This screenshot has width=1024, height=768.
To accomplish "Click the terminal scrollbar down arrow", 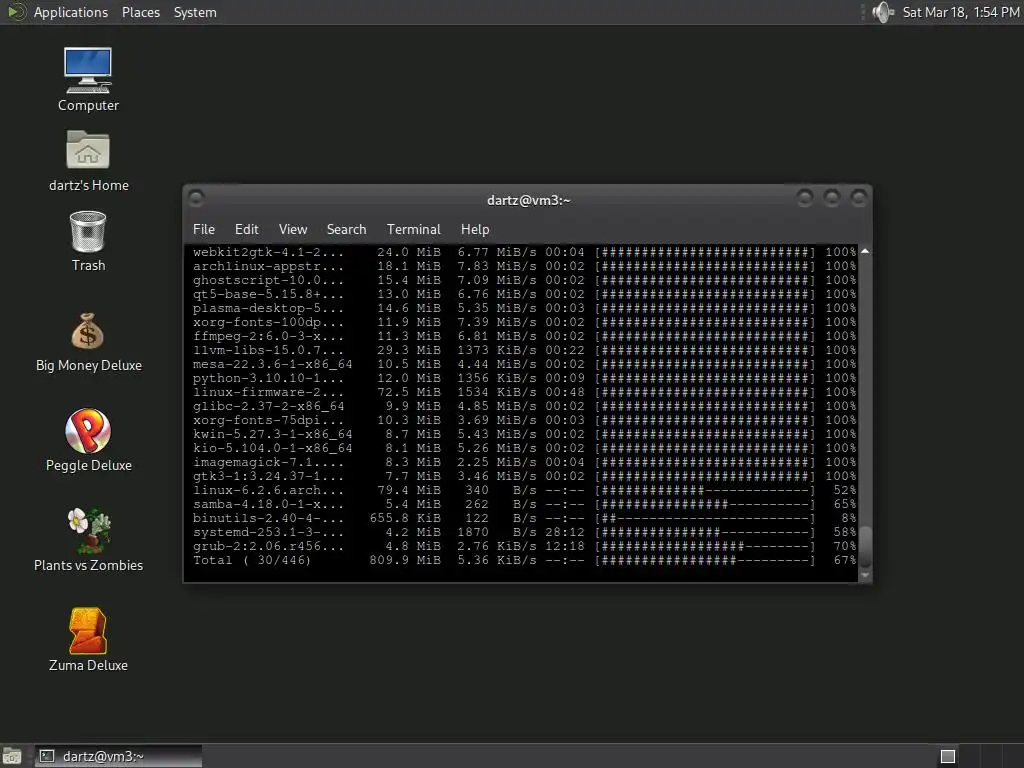I will [x=865, y=575].
